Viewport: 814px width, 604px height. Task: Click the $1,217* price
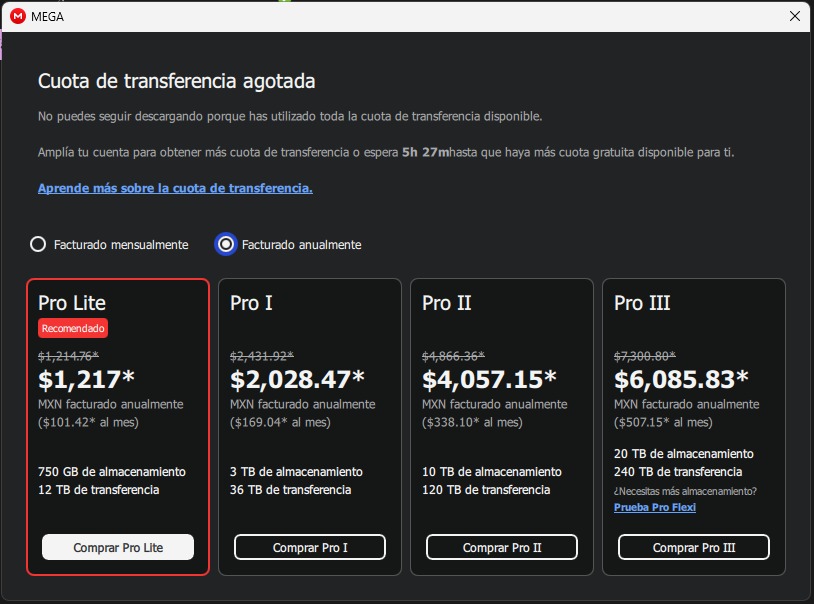coord(86,380)
